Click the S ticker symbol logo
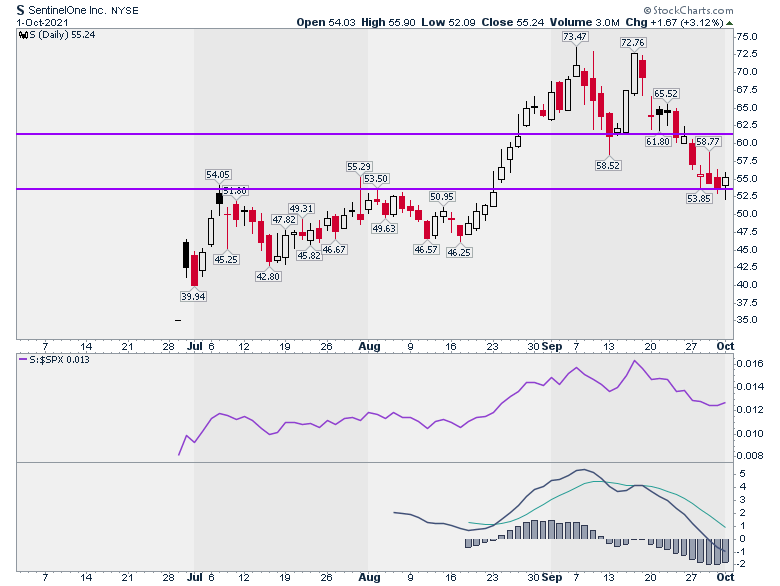 tap(20, 10)
